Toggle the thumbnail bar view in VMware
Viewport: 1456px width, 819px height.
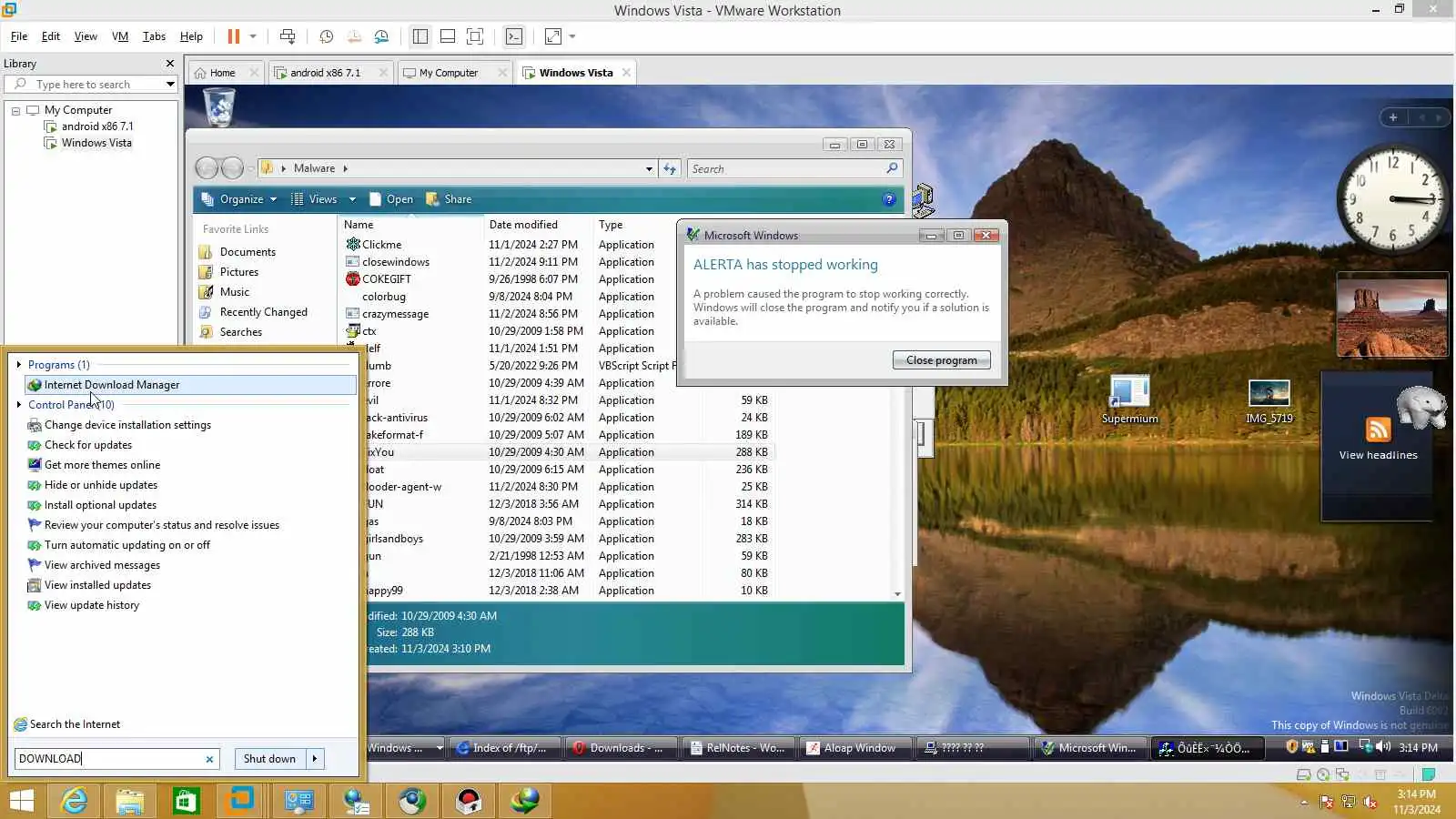448,36
